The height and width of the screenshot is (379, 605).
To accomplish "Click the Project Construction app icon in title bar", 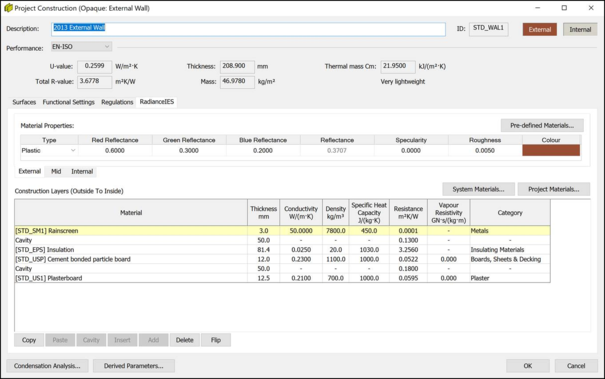I will 8,8.
